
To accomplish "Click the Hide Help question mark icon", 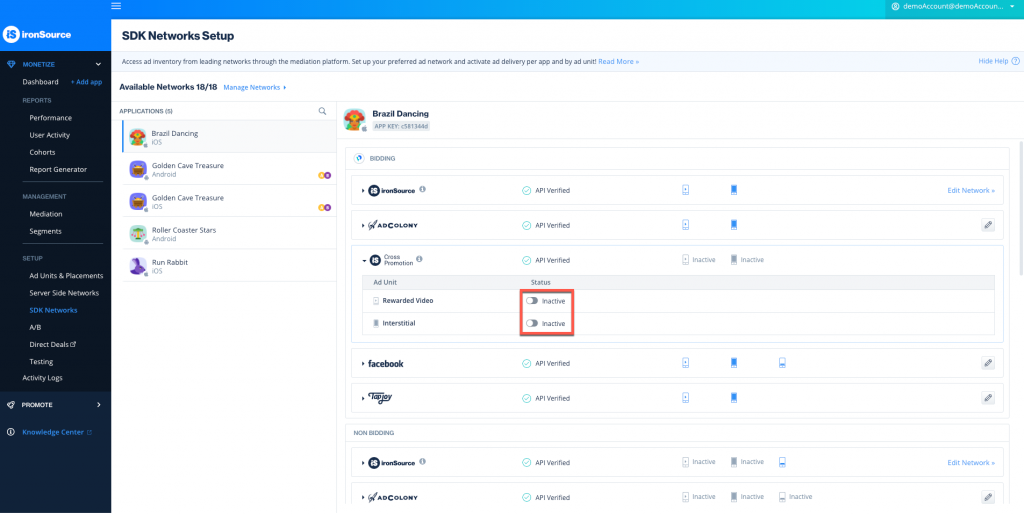I will (1016, 61).
